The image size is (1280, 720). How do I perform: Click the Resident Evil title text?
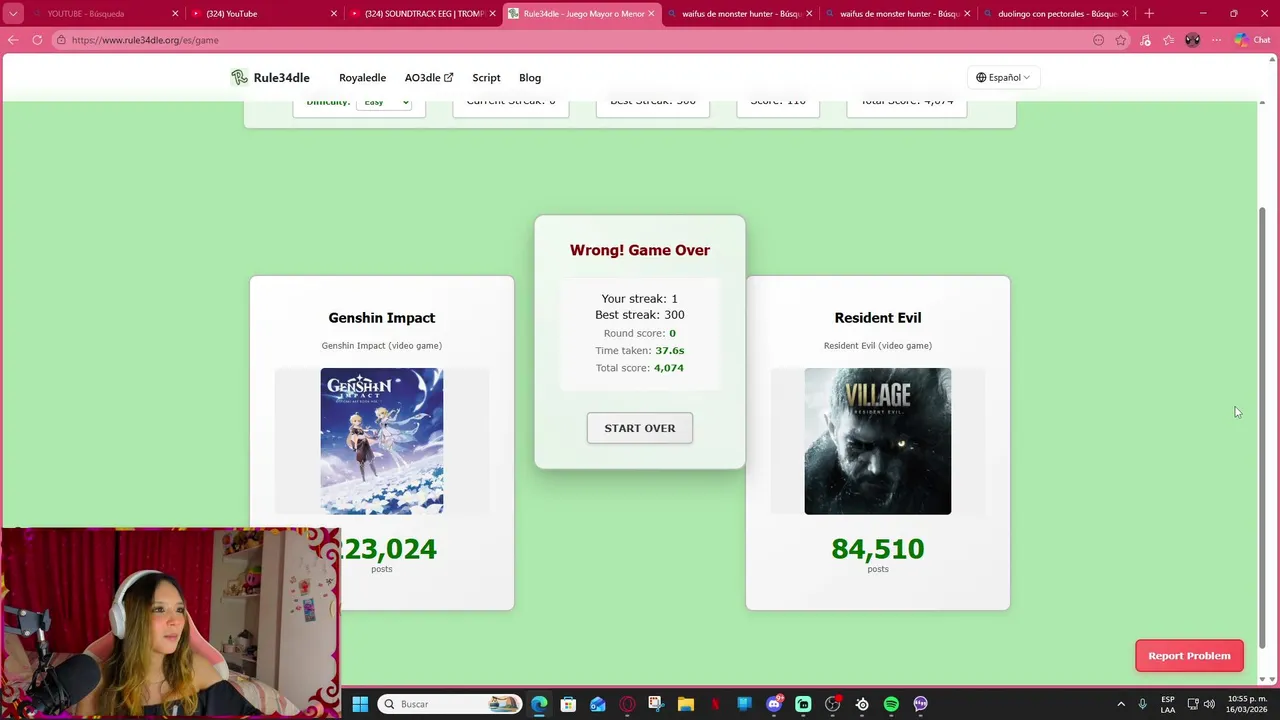[878, 318]
